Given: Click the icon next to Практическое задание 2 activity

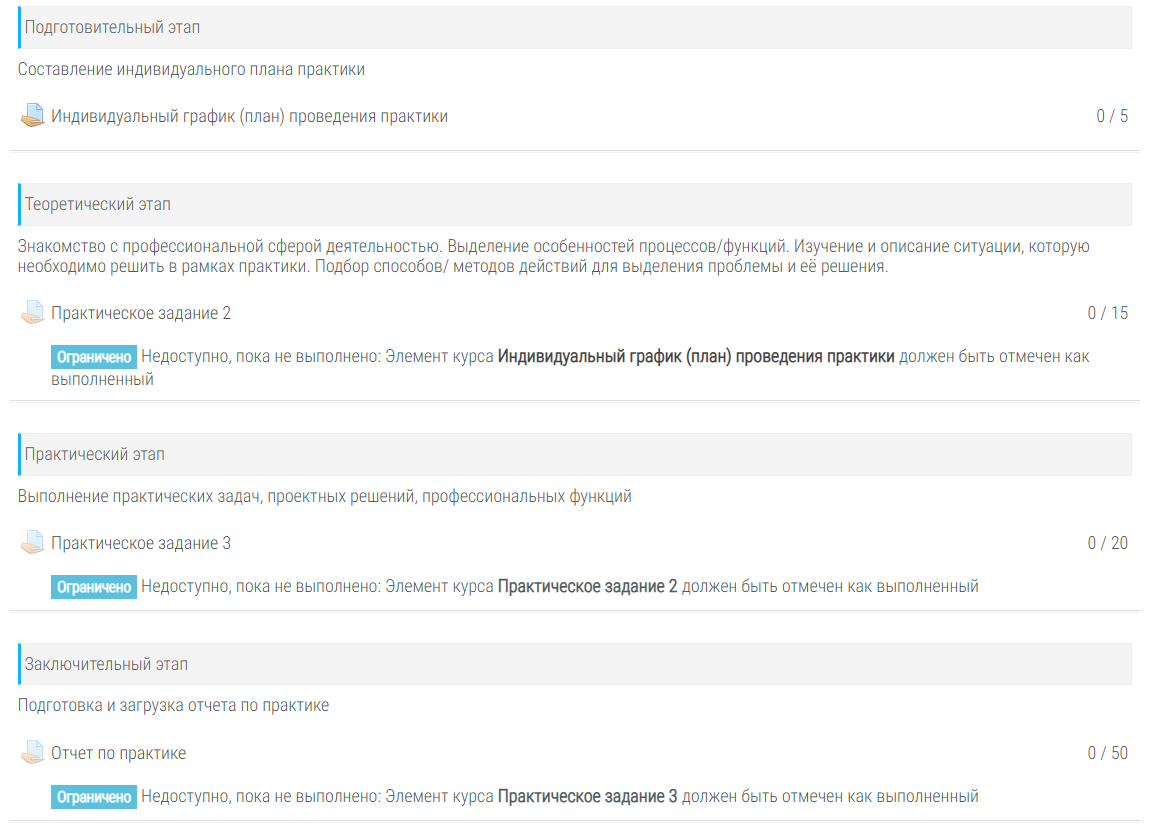Looking at the screenshot, I should point(32,313).
